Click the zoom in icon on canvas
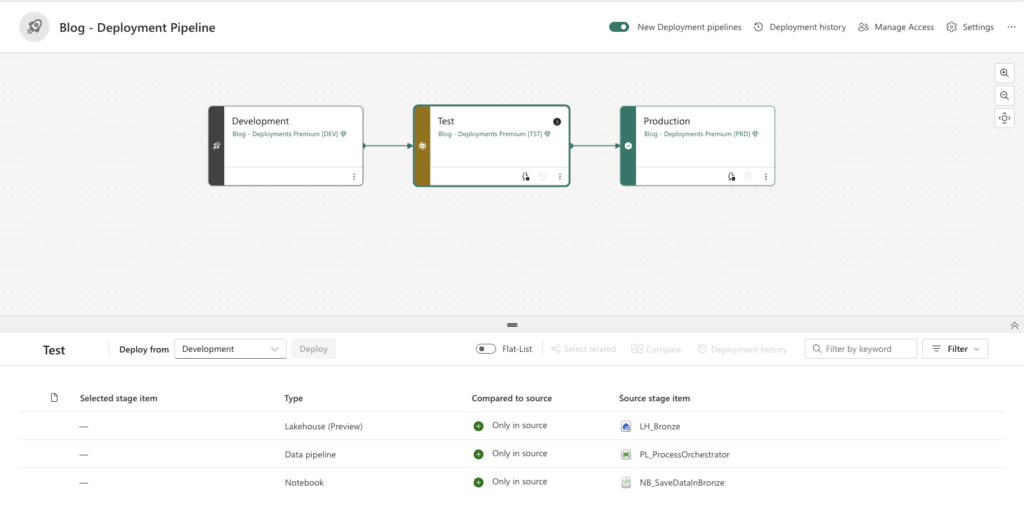Viewport: 1024px width, 505px height. click(1004, 73)
